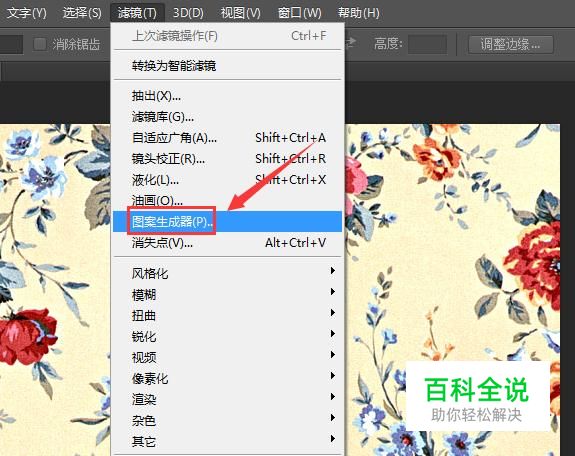Expand the 渲染 submenu
Viewport: 575px width, 456px height.
point(227,399)
